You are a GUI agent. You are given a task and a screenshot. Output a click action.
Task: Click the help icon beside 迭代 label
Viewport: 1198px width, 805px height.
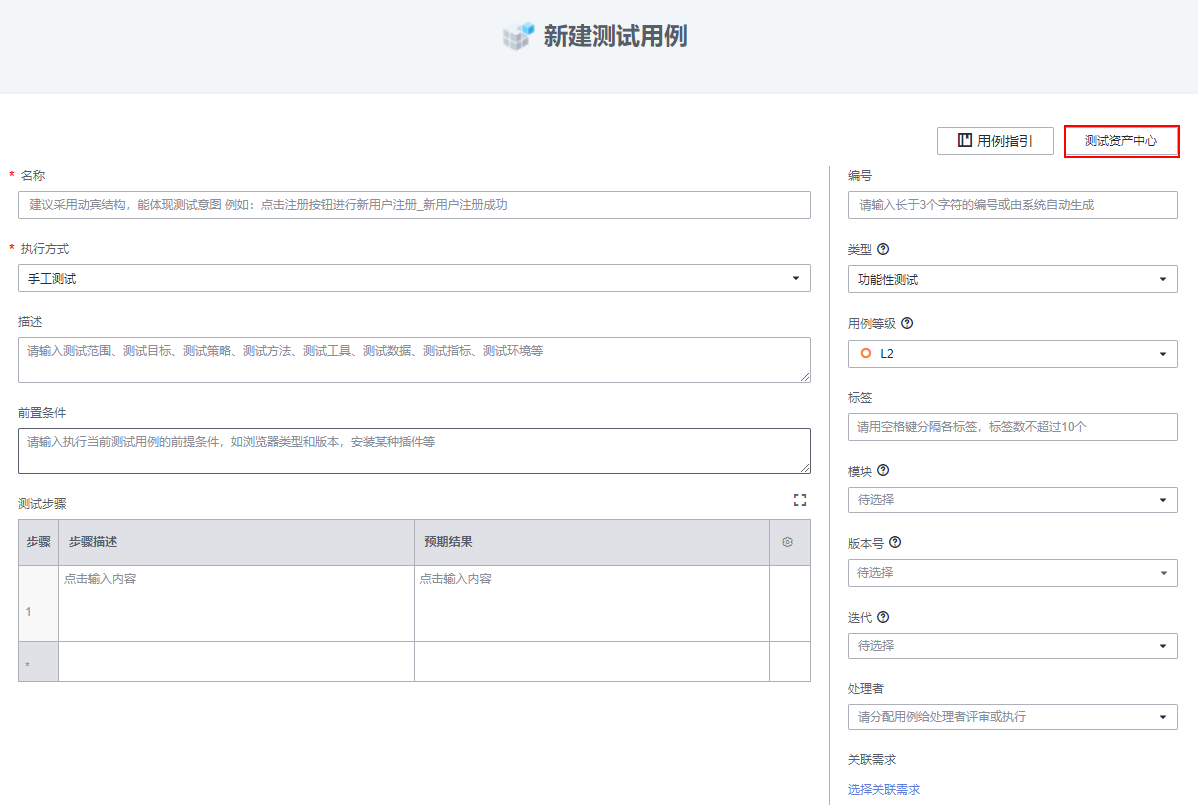click(883, 617)
